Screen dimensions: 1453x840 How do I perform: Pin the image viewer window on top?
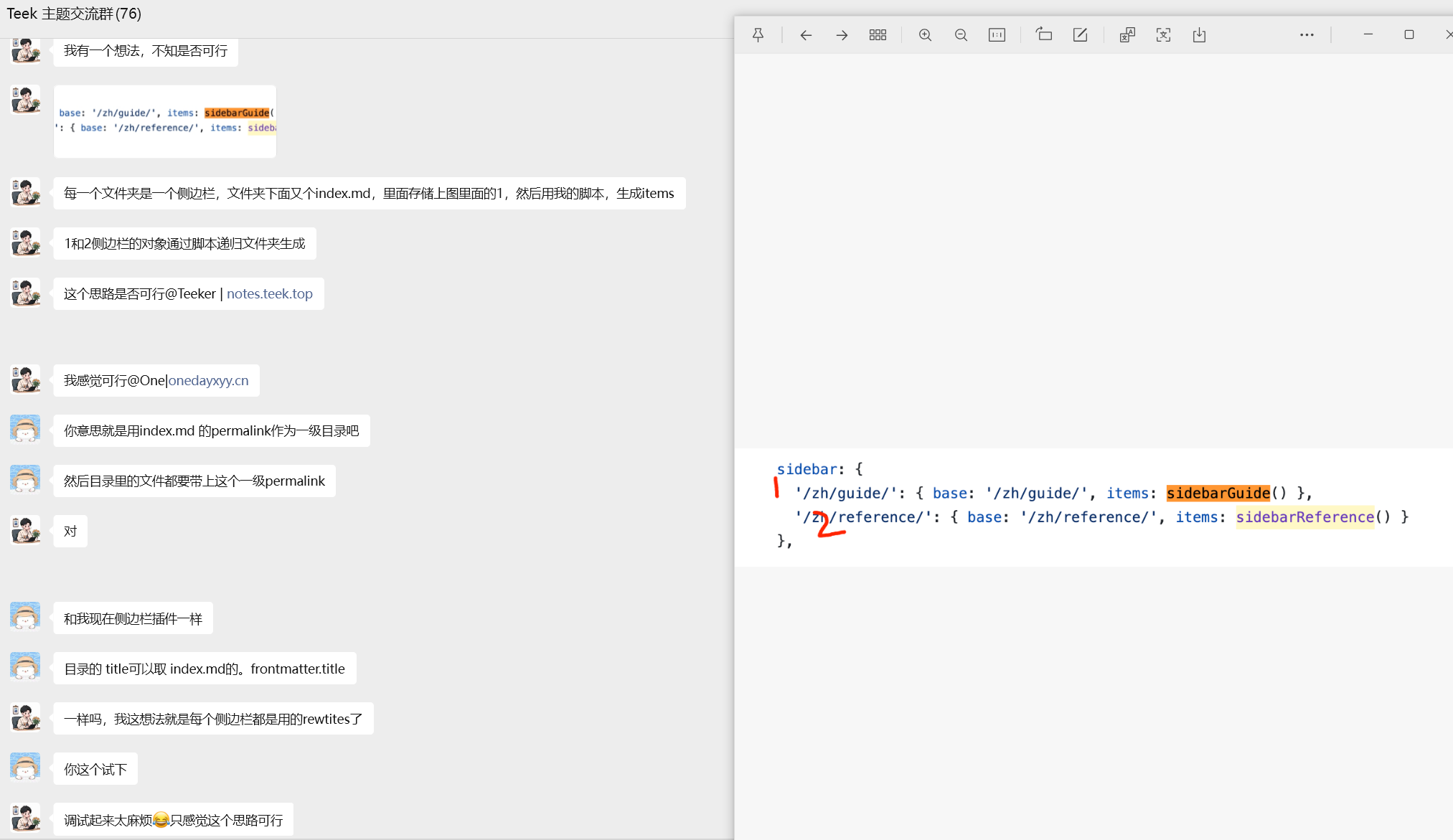point(758,35)
